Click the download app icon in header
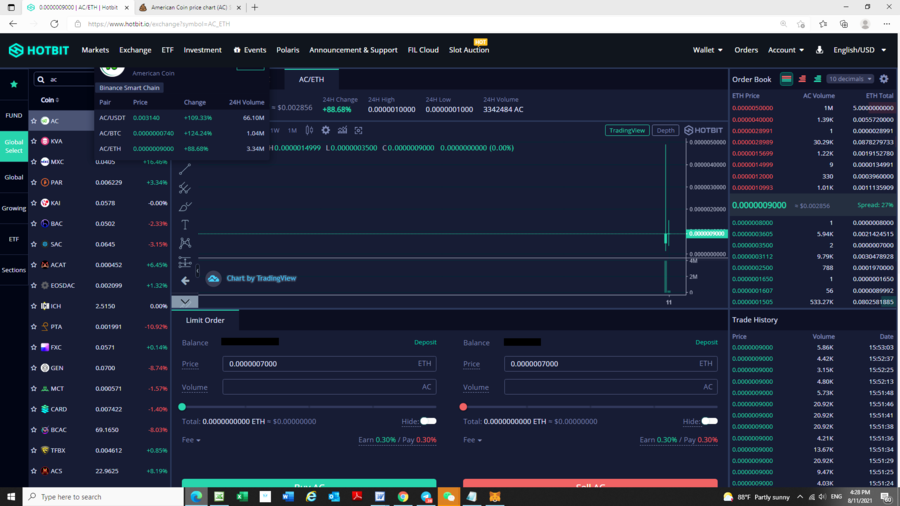 (x=819, y=50)
